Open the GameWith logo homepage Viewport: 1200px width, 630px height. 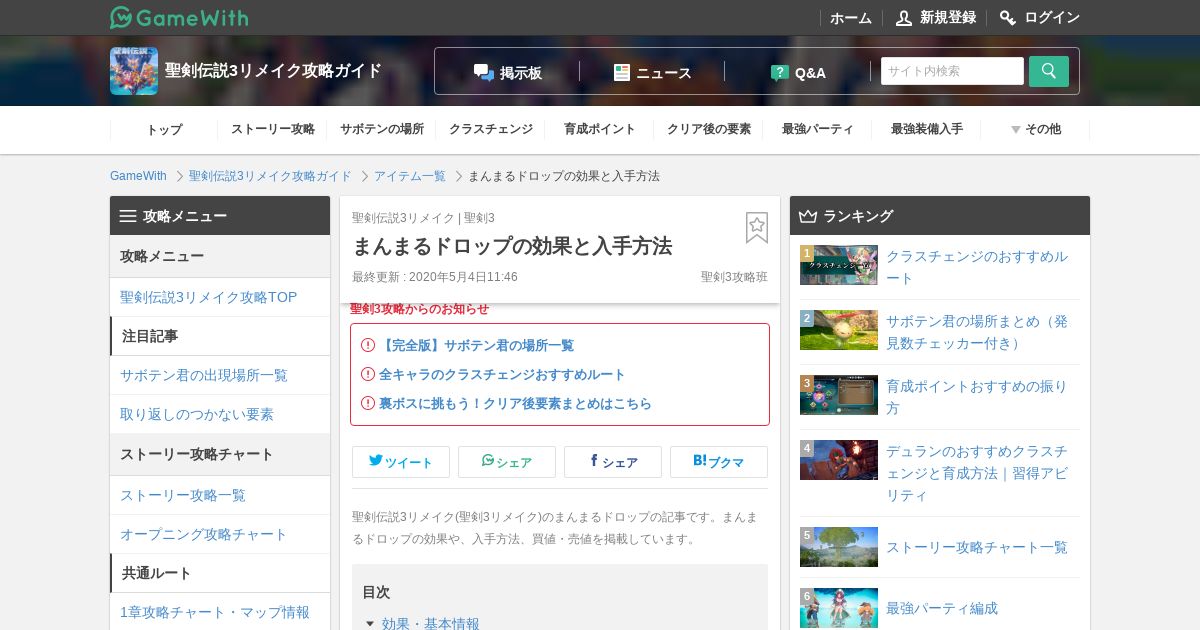tap(179, 17)
